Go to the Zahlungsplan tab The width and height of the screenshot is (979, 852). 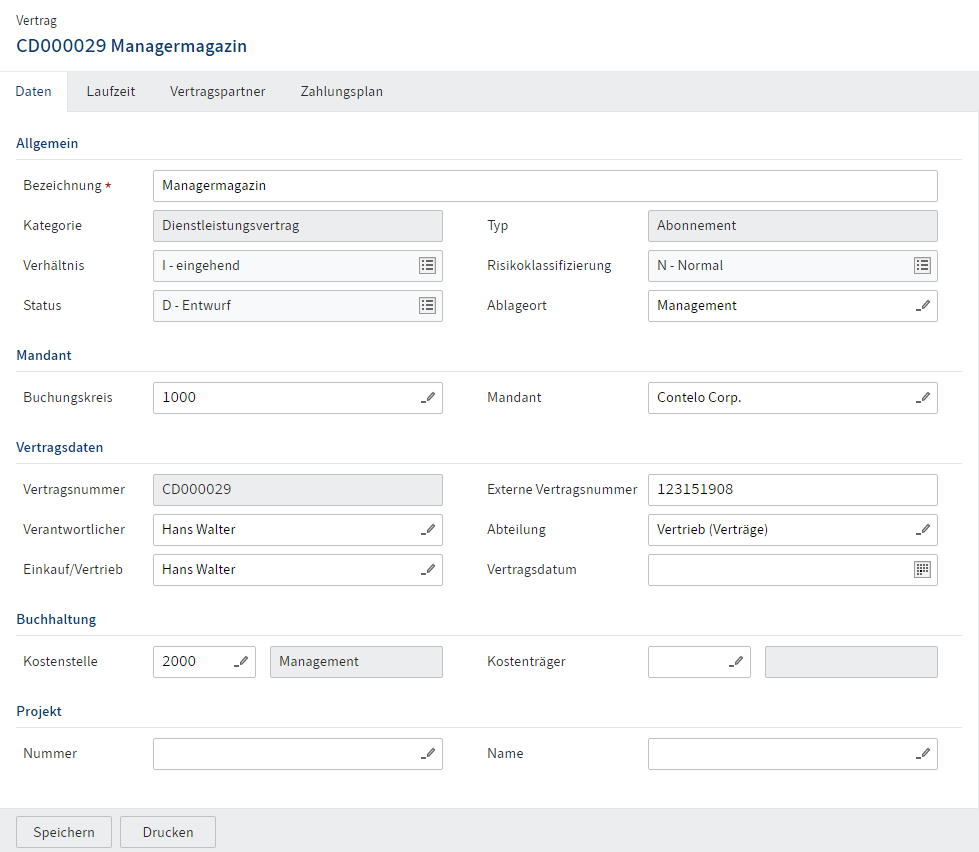click(x=341, y=92)
